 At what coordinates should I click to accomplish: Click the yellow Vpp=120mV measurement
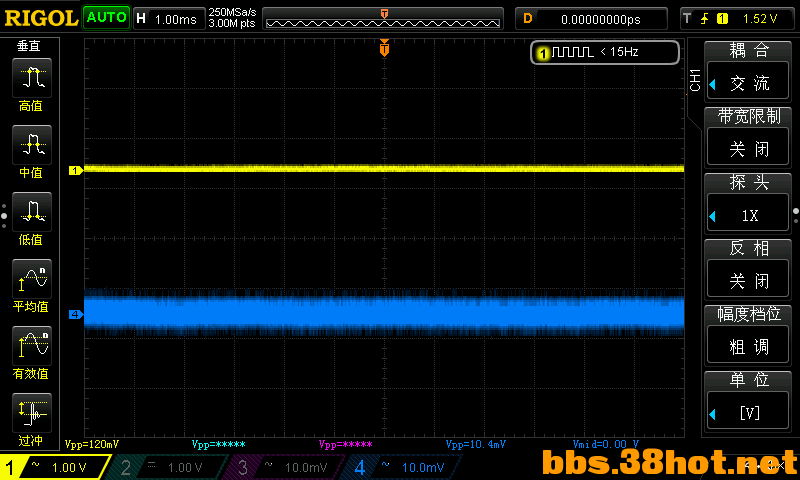(x=92, y=444)
